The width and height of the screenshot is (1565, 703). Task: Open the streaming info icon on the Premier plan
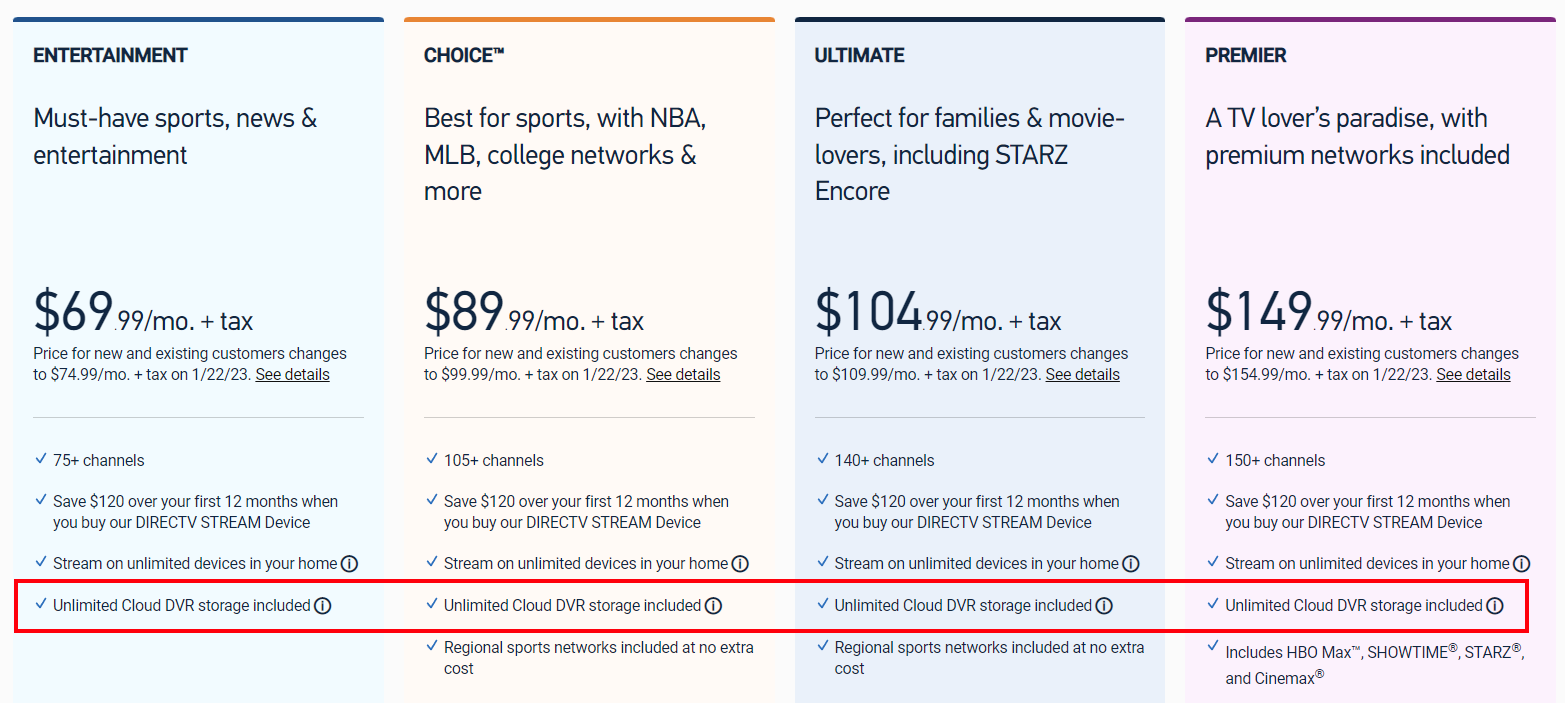1522,563
